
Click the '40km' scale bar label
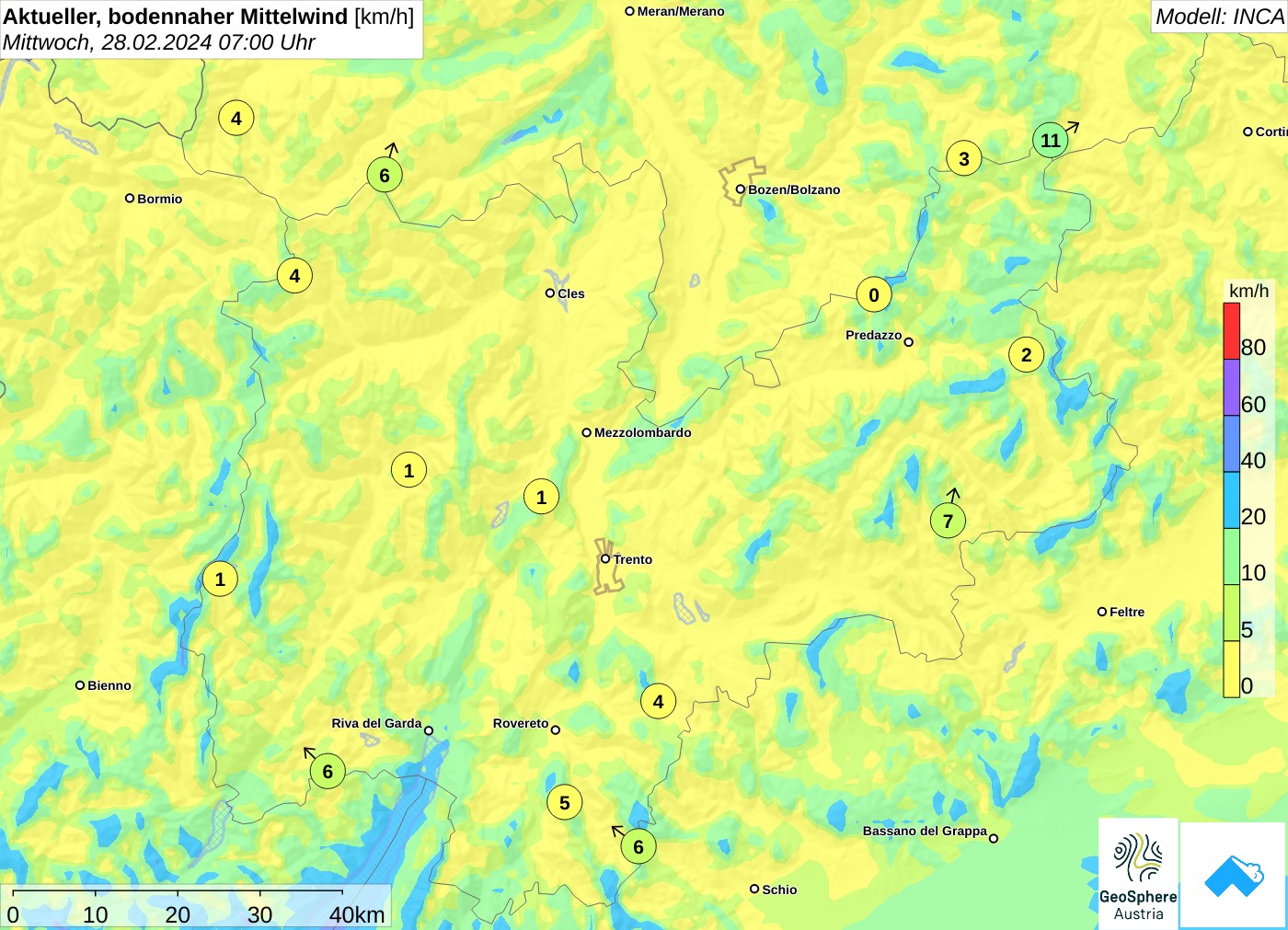[357, 914]
